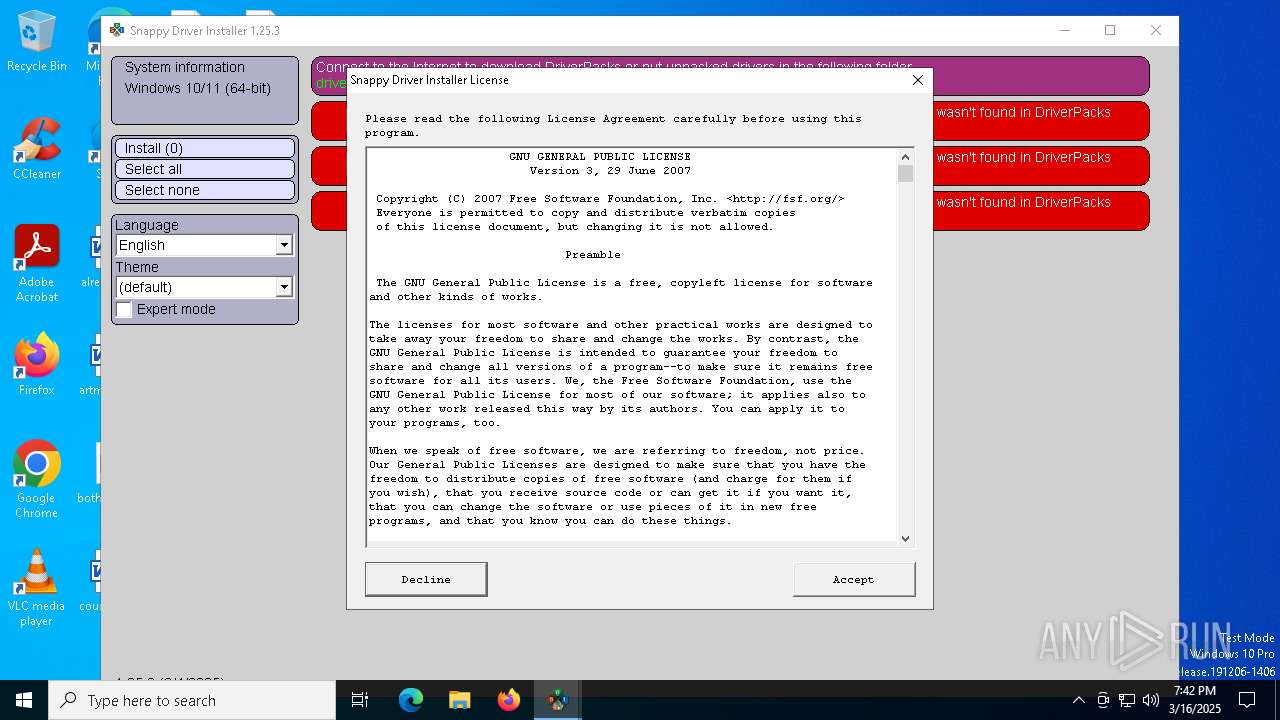Select Snappy Driver Installer taskbar icon
1280x720 pixels.
[x=557, y=700]
